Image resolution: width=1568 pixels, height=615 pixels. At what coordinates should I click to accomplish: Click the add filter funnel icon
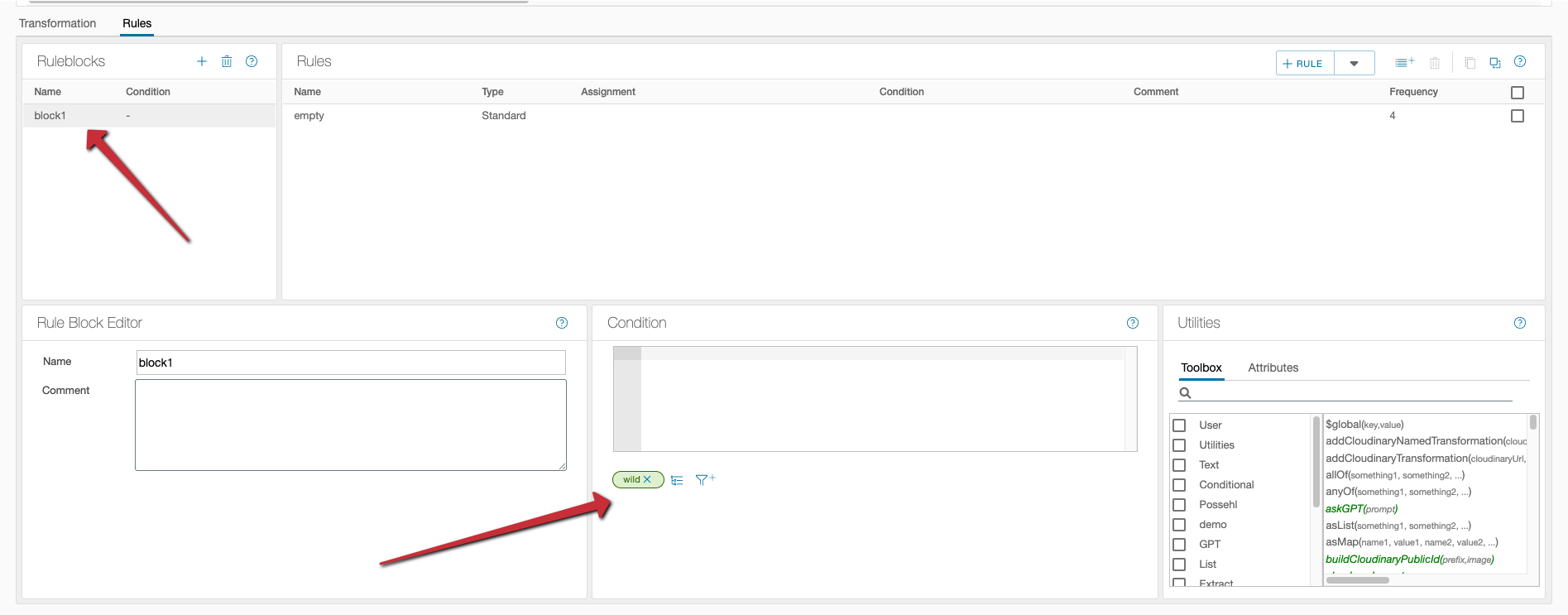click(x=705, y=479)
